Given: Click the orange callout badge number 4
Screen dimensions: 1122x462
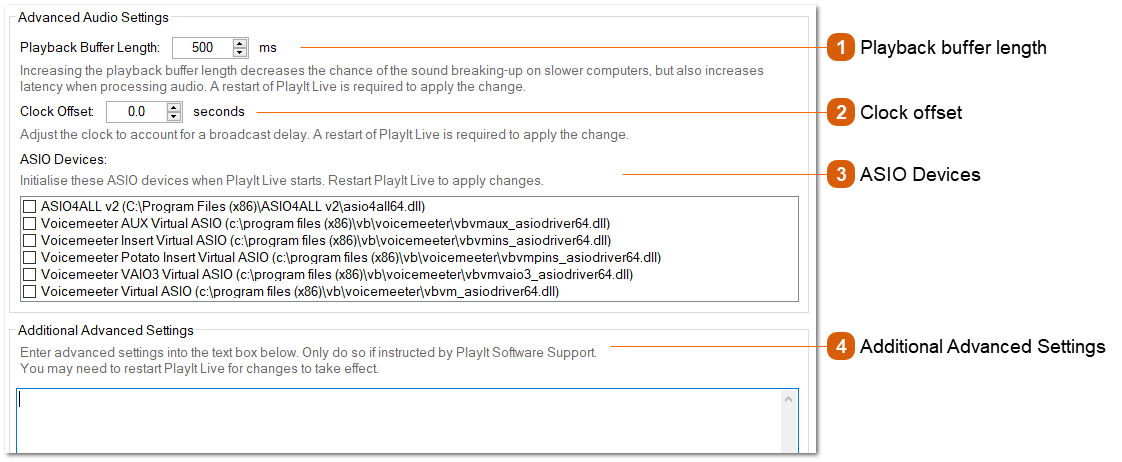Looking at the screenshot, I should click(842, 347).
